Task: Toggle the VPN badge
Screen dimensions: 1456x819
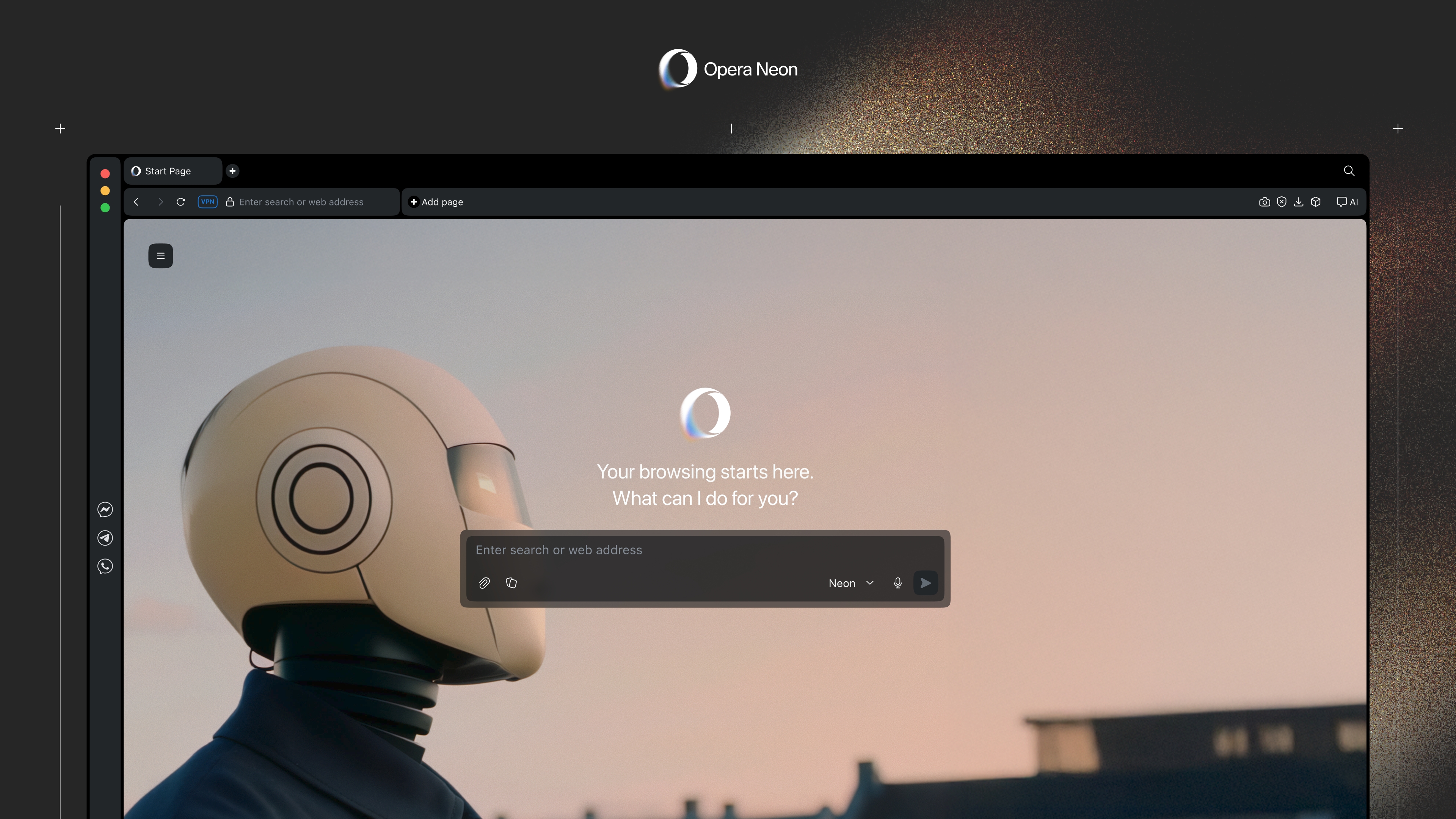Action: coord(207,202)
